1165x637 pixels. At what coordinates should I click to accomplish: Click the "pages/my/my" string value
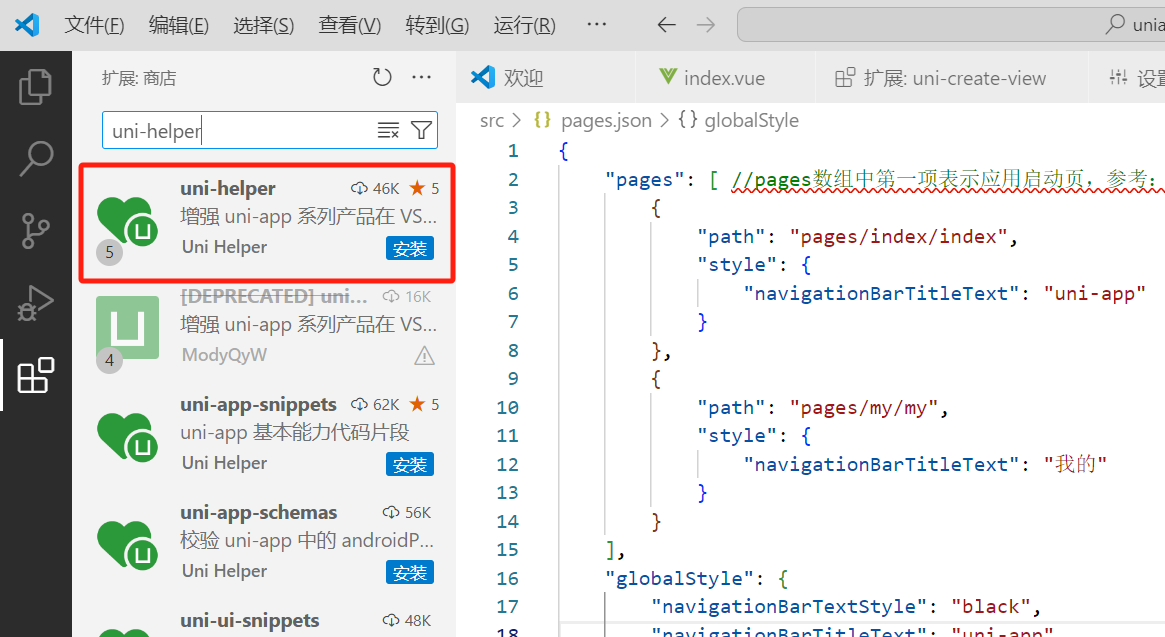(863, 407)
